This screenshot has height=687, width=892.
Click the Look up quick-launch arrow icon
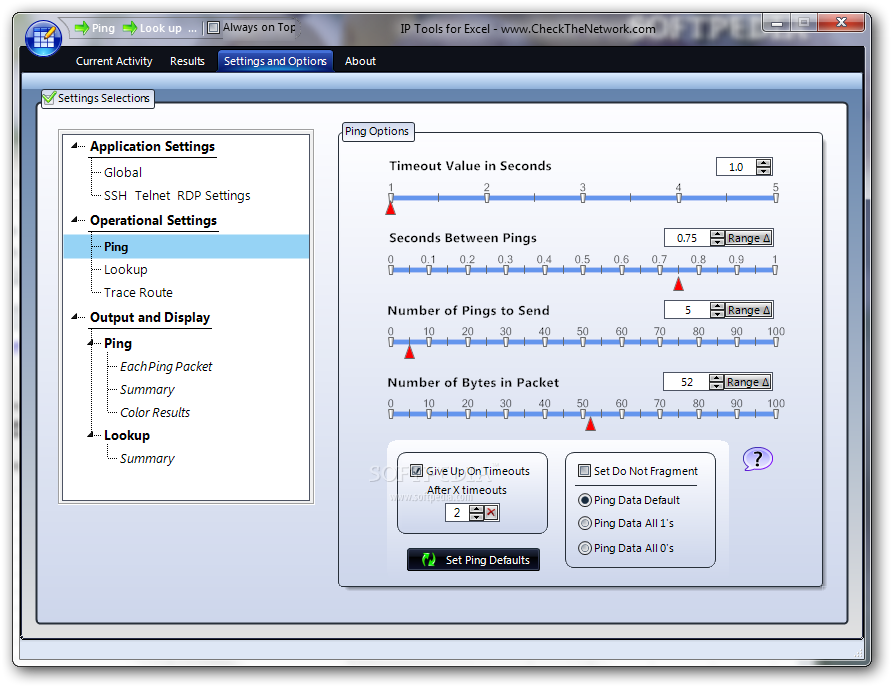click(x=130, y=28)
